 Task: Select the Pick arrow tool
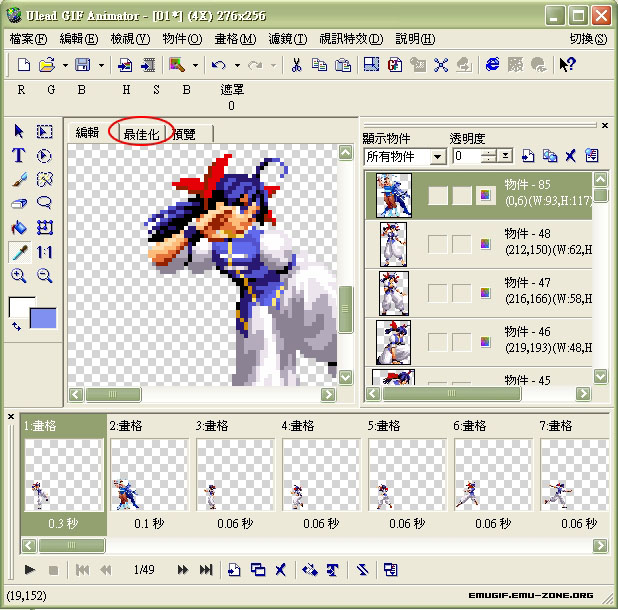(19, 132)
